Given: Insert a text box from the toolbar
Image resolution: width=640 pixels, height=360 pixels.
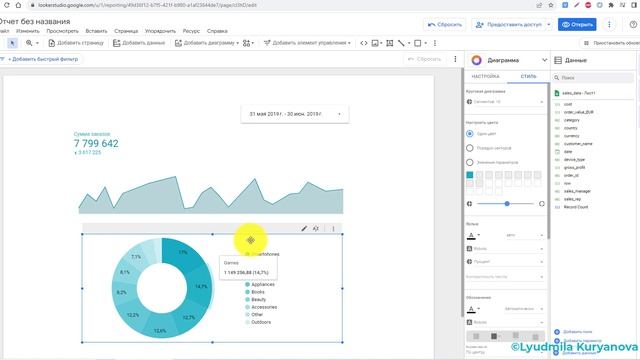Looking at the screenshot, I should pos(390,43).
